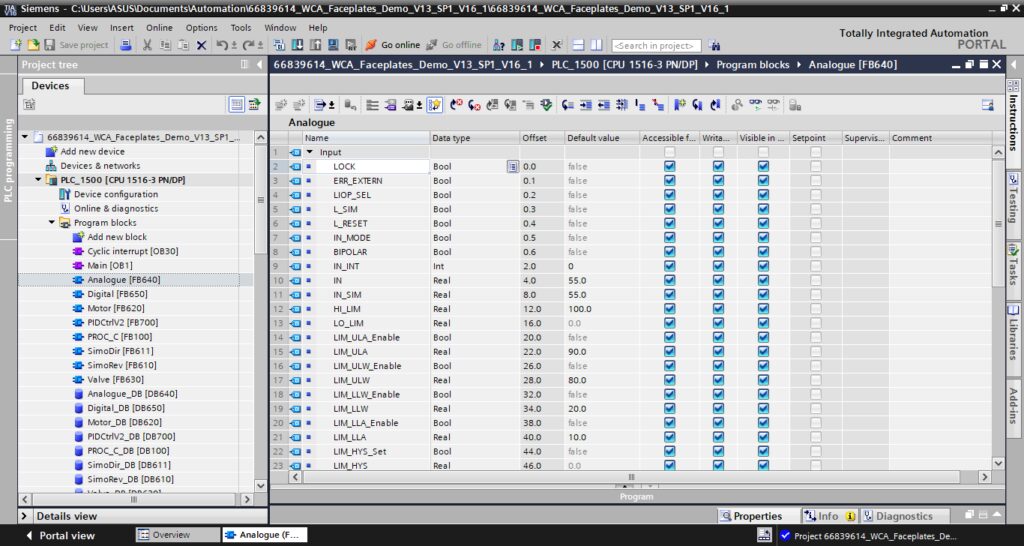Click the Search in project field

(x=656, y=46)
